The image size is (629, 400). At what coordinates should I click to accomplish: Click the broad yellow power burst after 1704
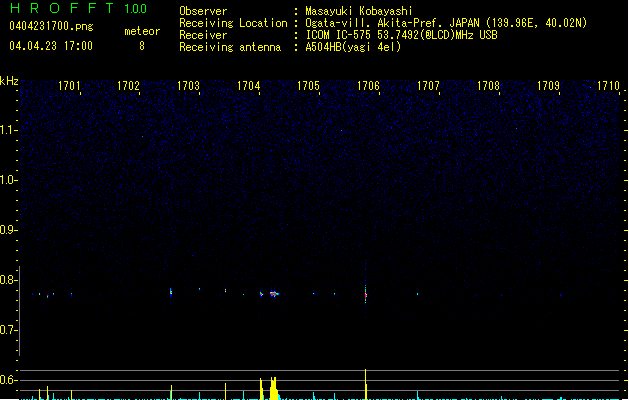pyautogui.click(x=274, y=388)
